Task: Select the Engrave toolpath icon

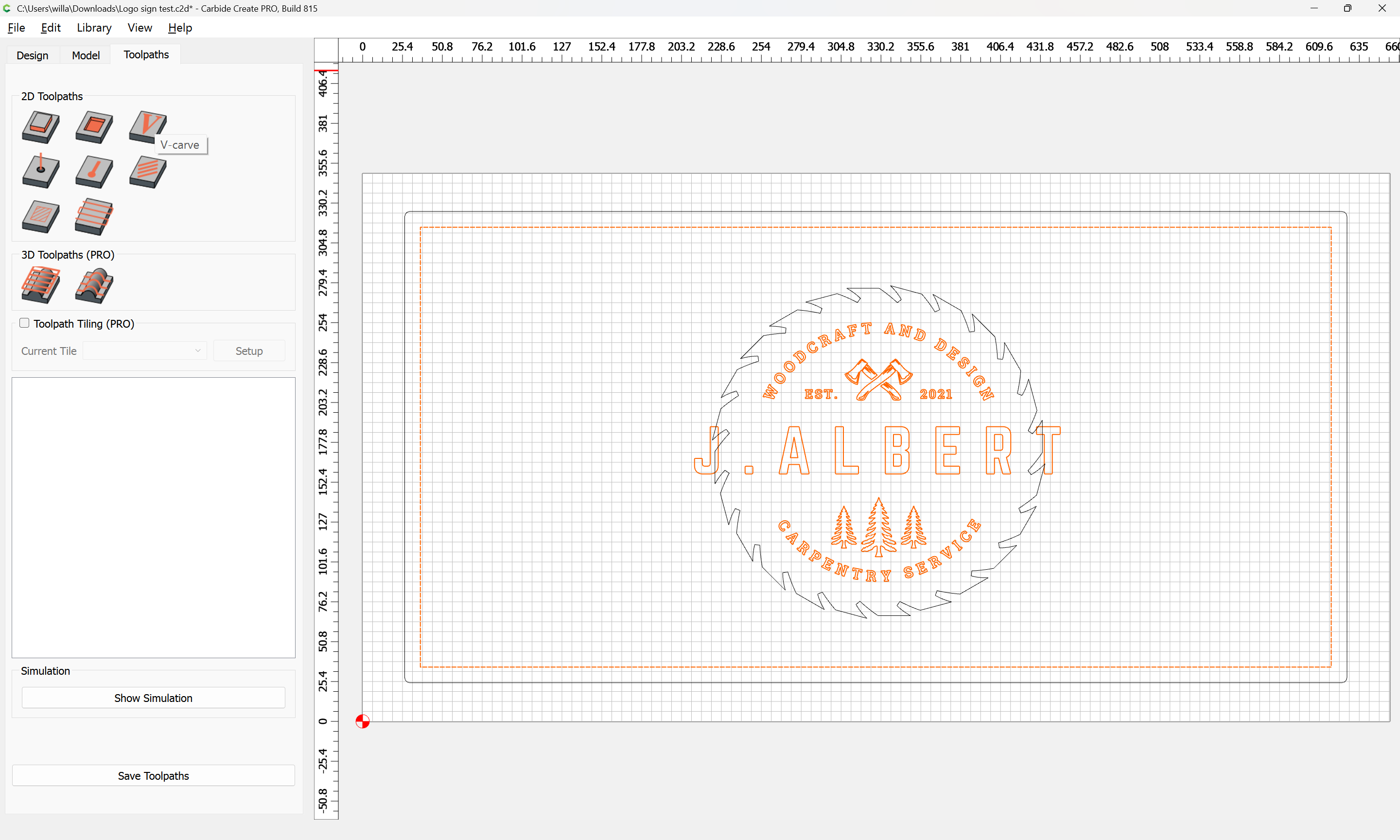Action: tap(94, 172)
